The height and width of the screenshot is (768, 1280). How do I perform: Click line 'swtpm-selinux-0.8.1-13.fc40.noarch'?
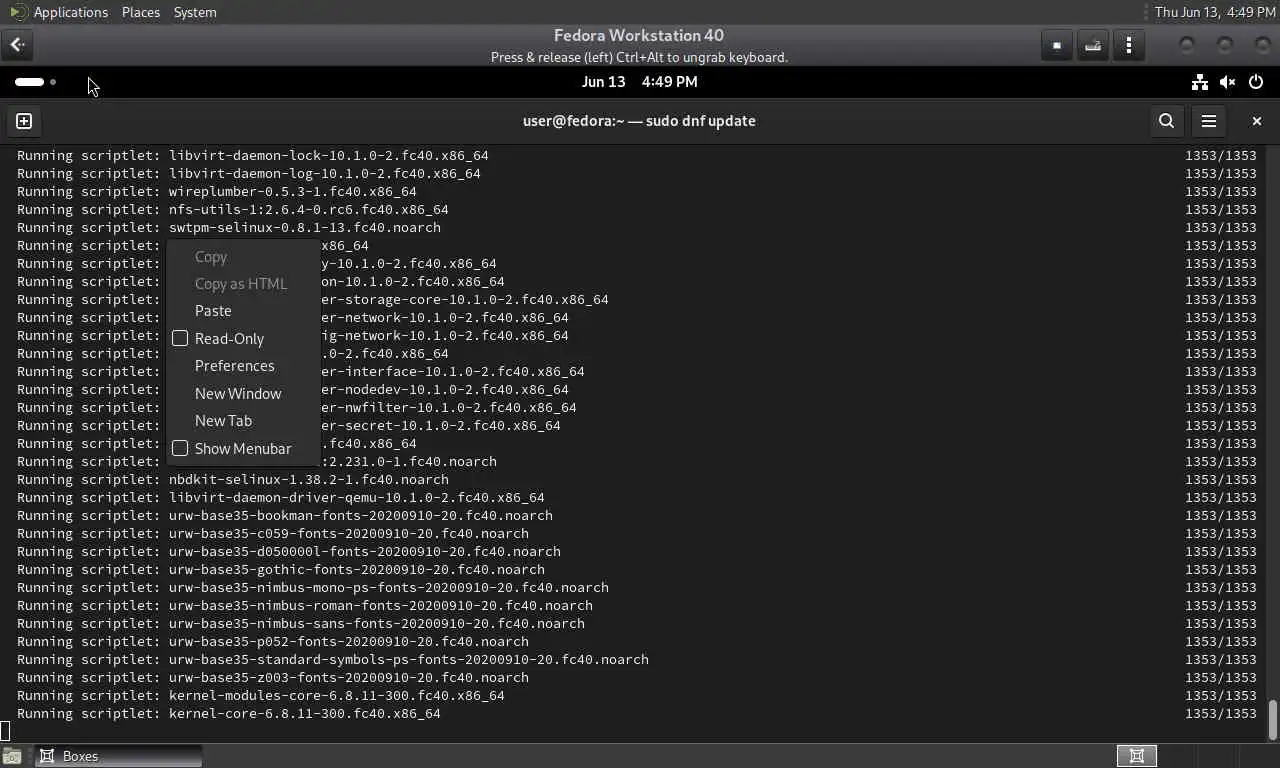[x=305, y=228]
